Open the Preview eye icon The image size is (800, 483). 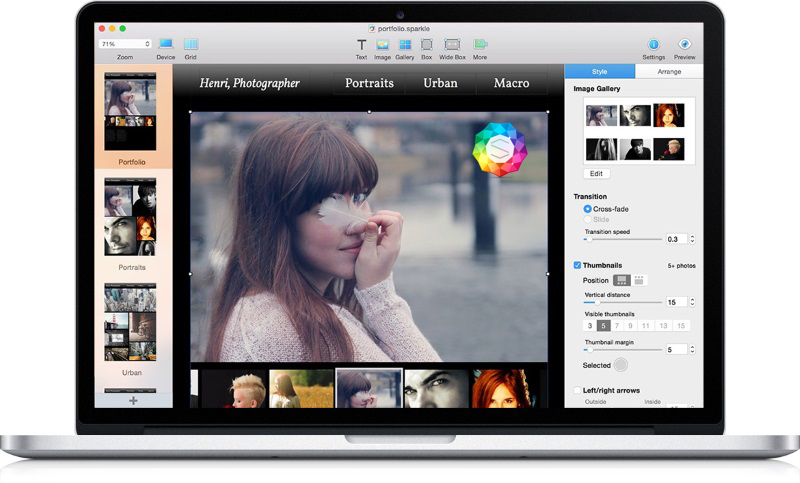click(685, 44)
